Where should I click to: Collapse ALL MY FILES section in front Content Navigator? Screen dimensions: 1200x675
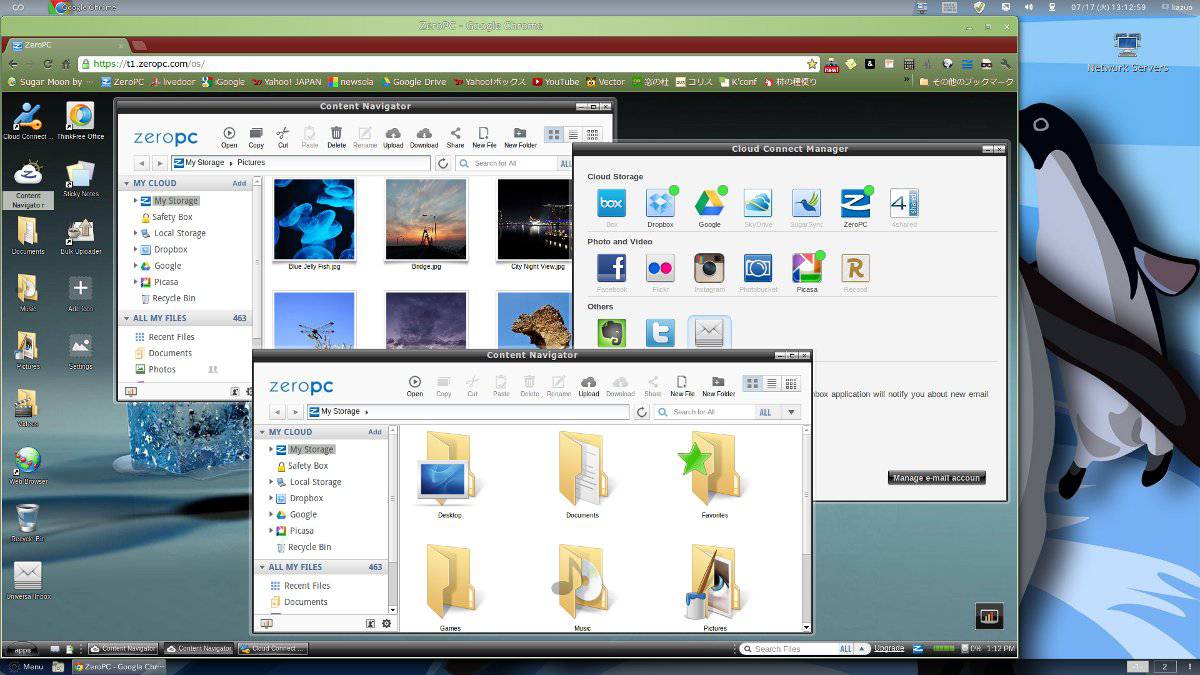(x=263, y=567)
